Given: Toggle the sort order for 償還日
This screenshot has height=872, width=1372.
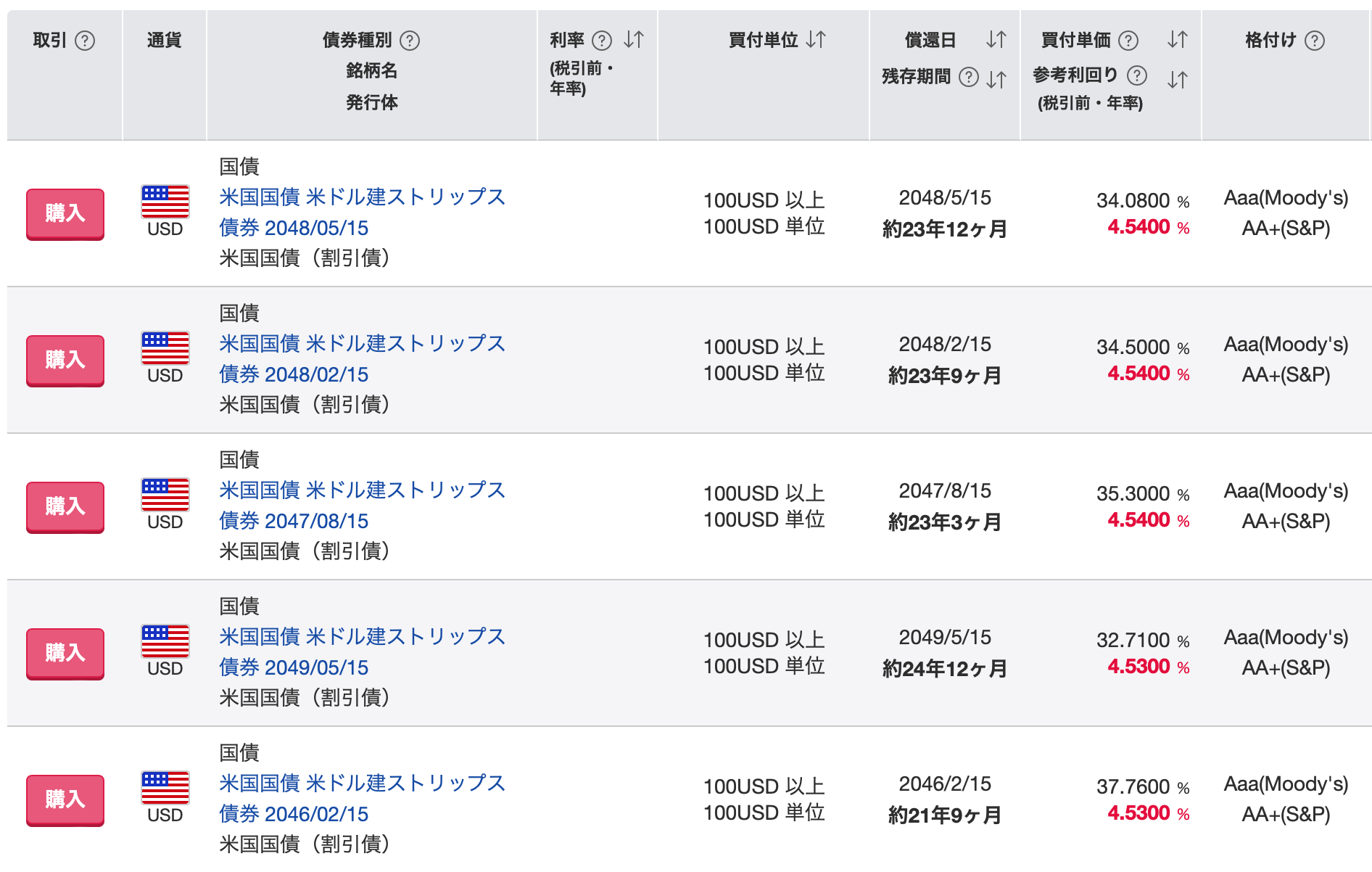Looking at the screenshot, I should (x=996, y=41).
